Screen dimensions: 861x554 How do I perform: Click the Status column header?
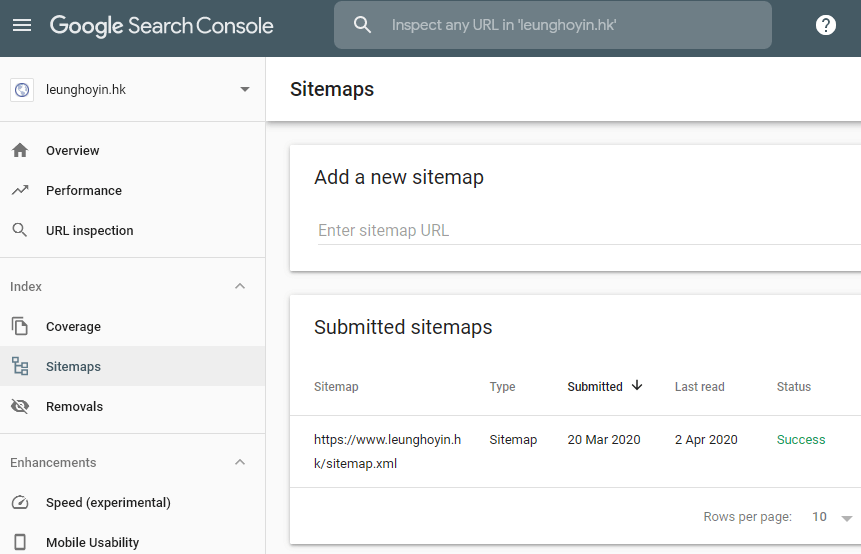click(x=794, y=387)
